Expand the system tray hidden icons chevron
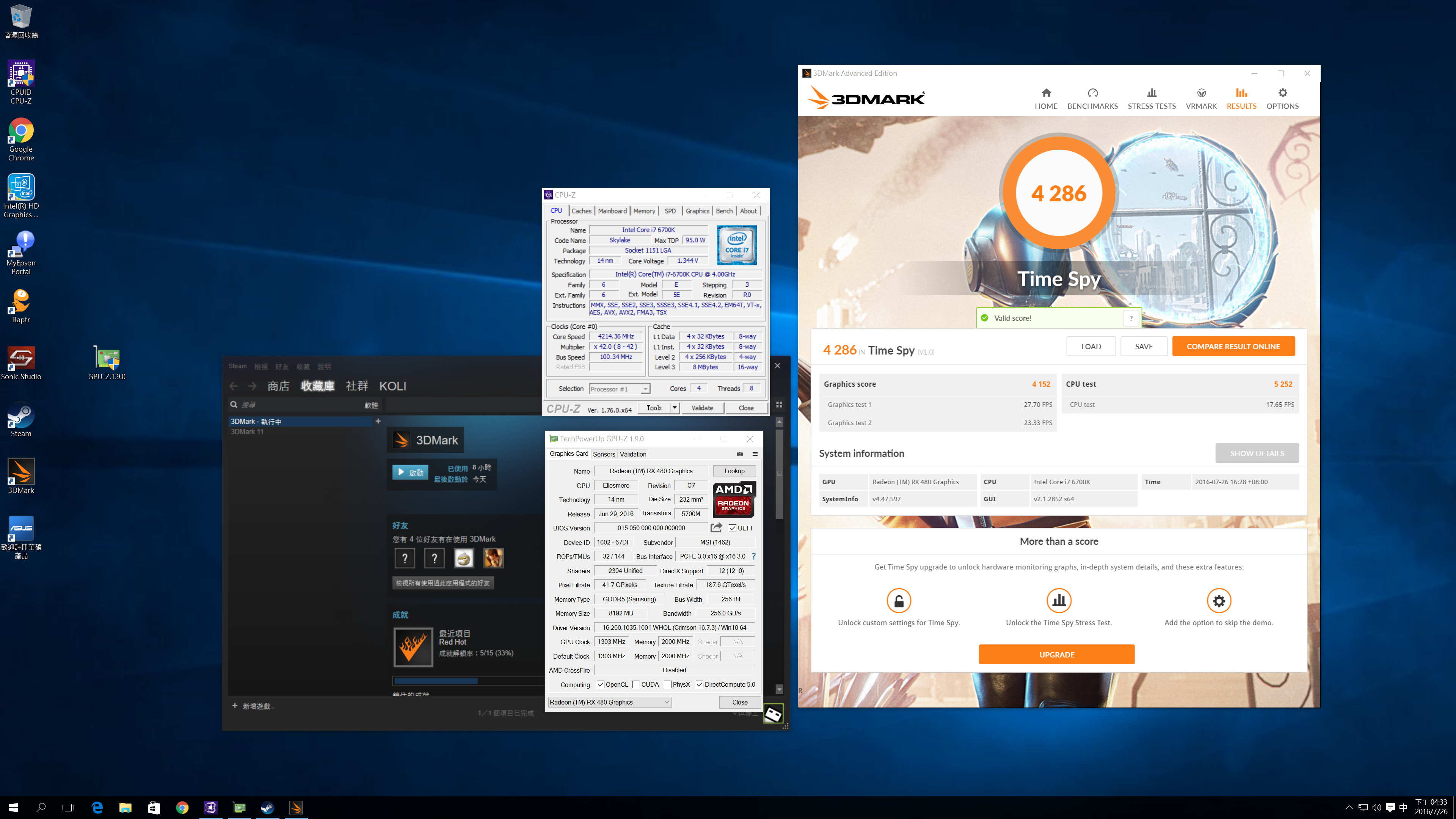Viewport: 1456px width, 819px height. point(1349,808)
